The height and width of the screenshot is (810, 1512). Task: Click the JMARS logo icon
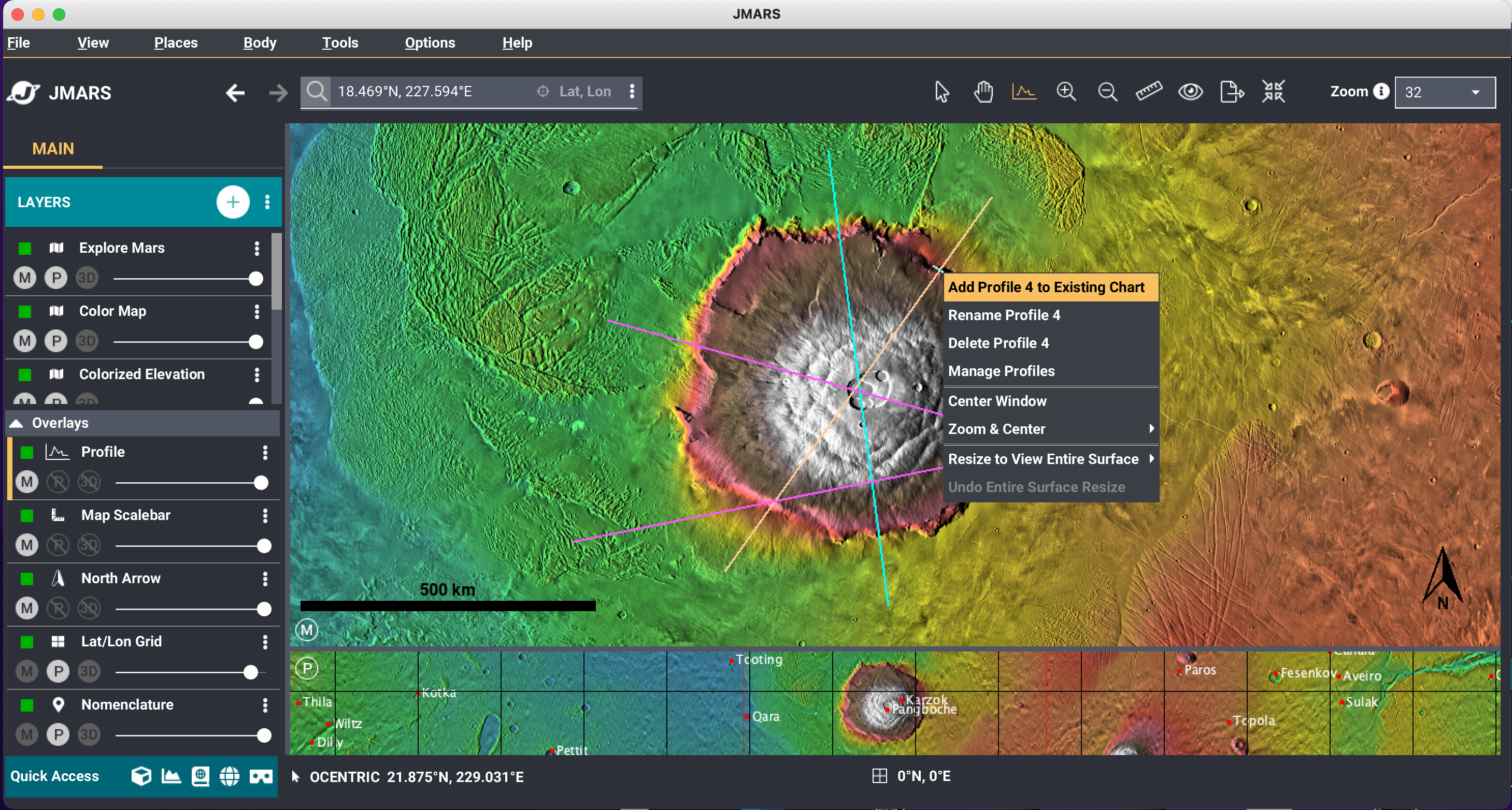[23, 92]
